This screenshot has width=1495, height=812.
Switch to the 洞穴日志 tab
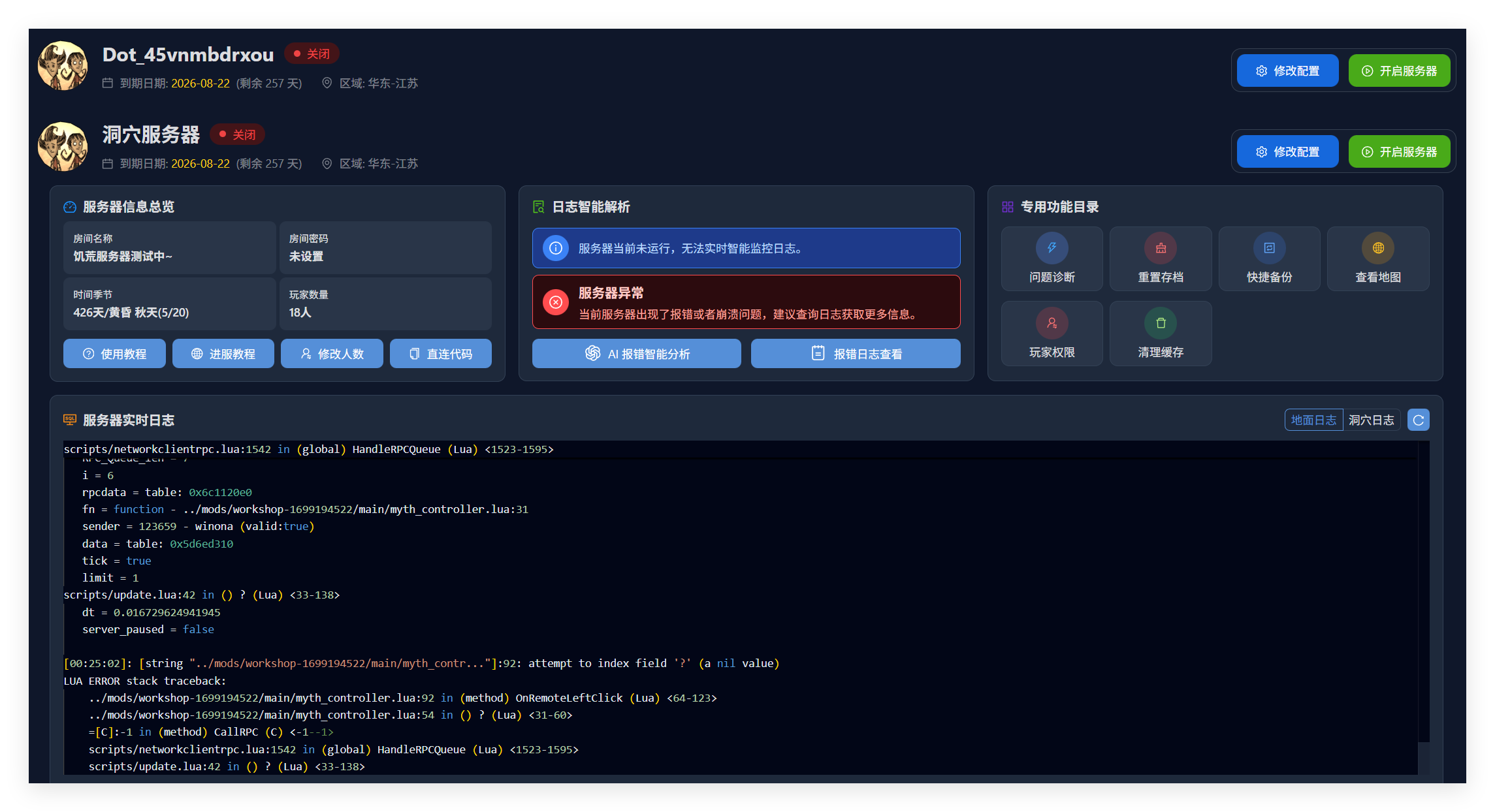[x=1371, y=420]
